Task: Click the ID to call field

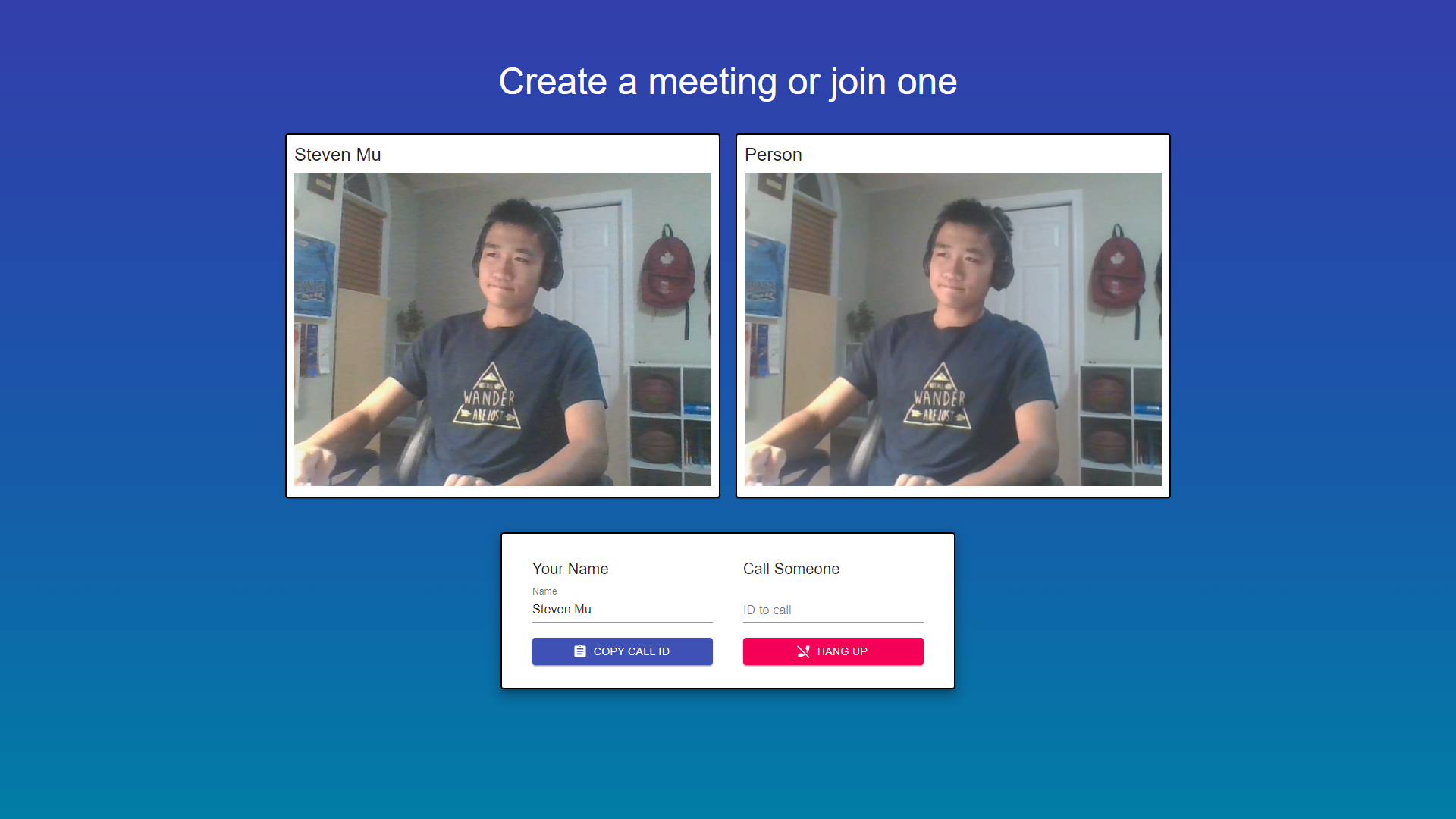Action: tap(833, 610)
